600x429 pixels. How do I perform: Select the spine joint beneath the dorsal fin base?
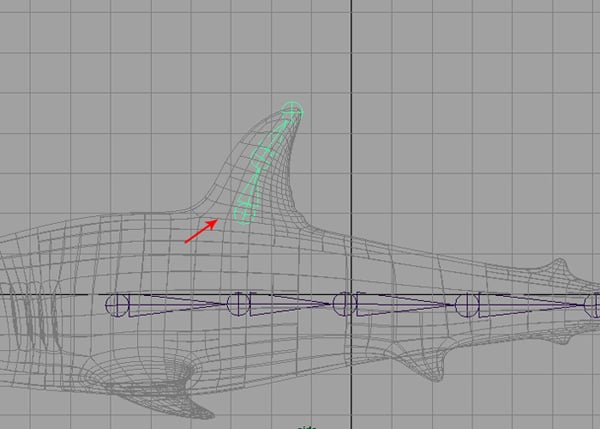239,304
